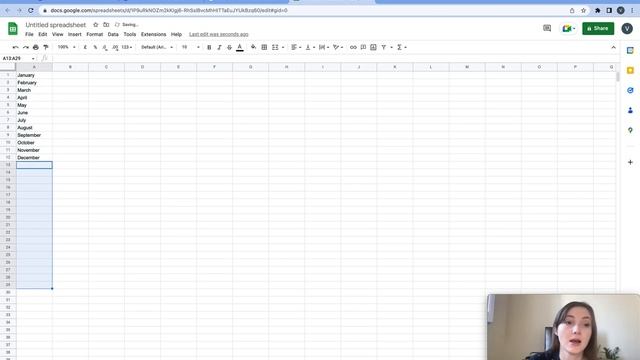
Task: Open the font family dropdown
Action: click(x=157, y=47)
